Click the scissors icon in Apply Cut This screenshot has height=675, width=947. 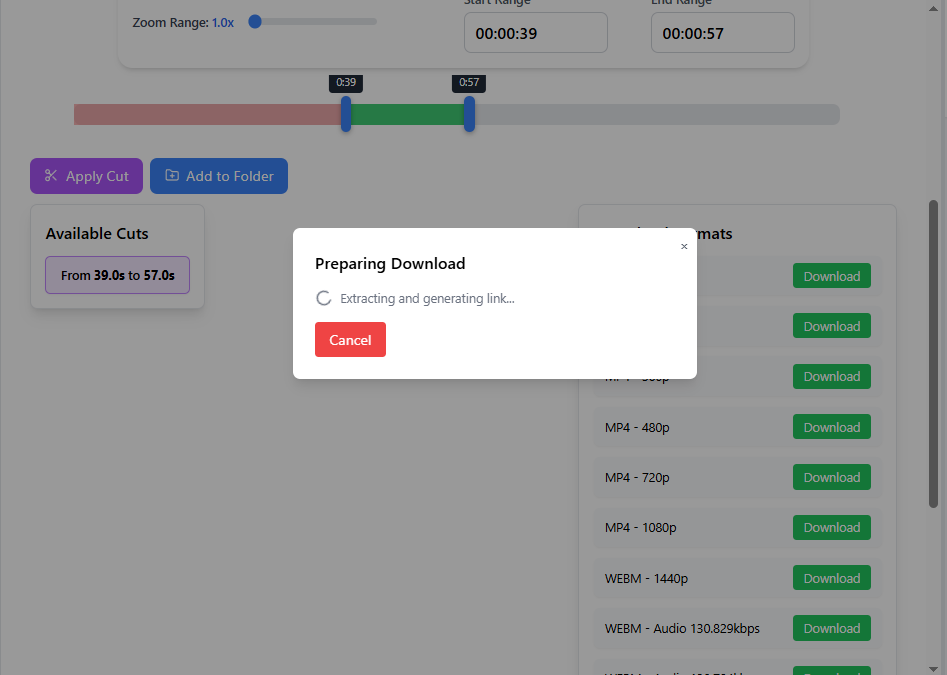click(51, 176)
